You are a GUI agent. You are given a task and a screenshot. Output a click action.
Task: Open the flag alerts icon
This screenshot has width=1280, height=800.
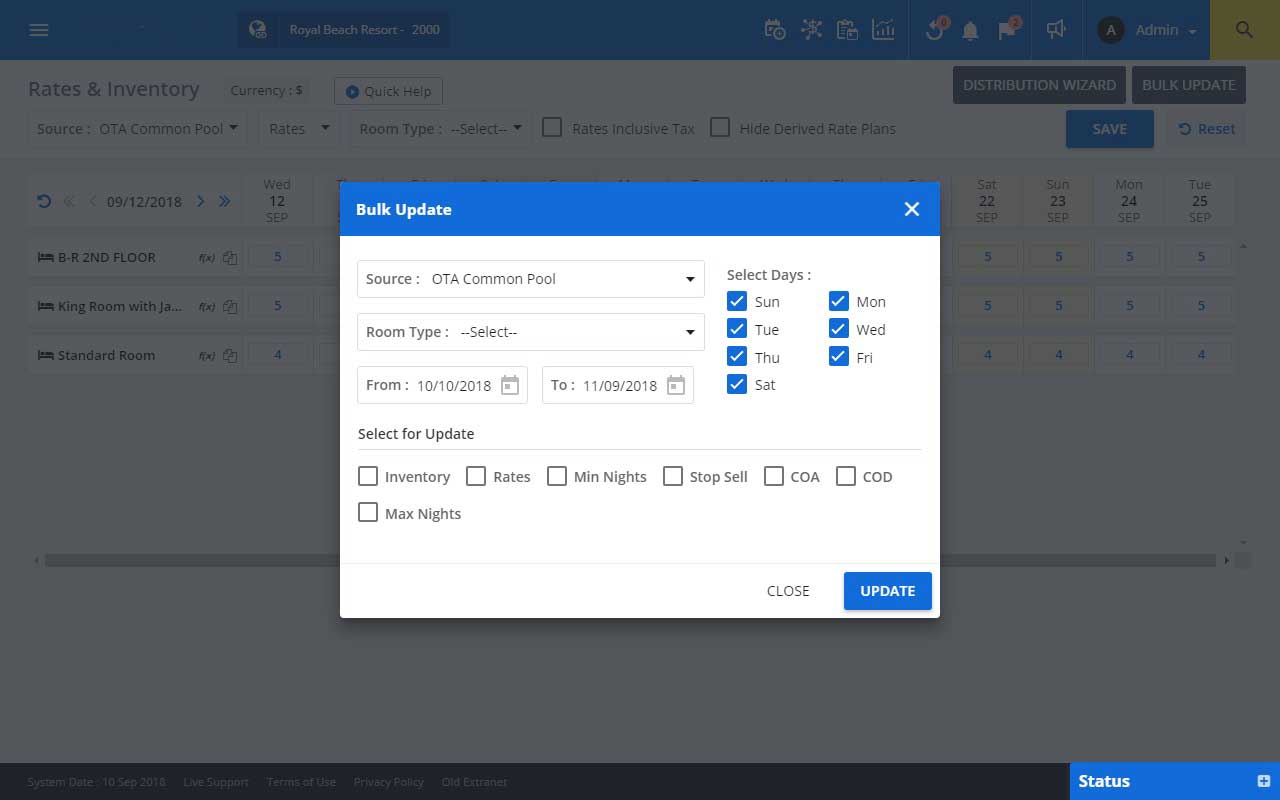tap(1007, 29)
